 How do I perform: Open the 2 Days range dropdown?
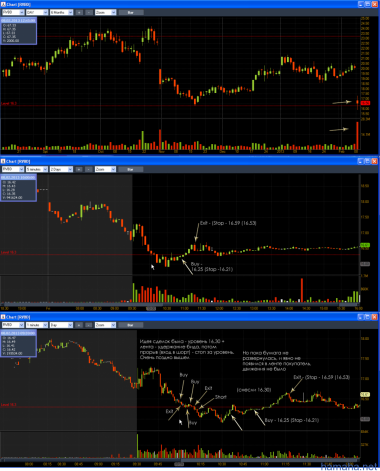[61, 169]
